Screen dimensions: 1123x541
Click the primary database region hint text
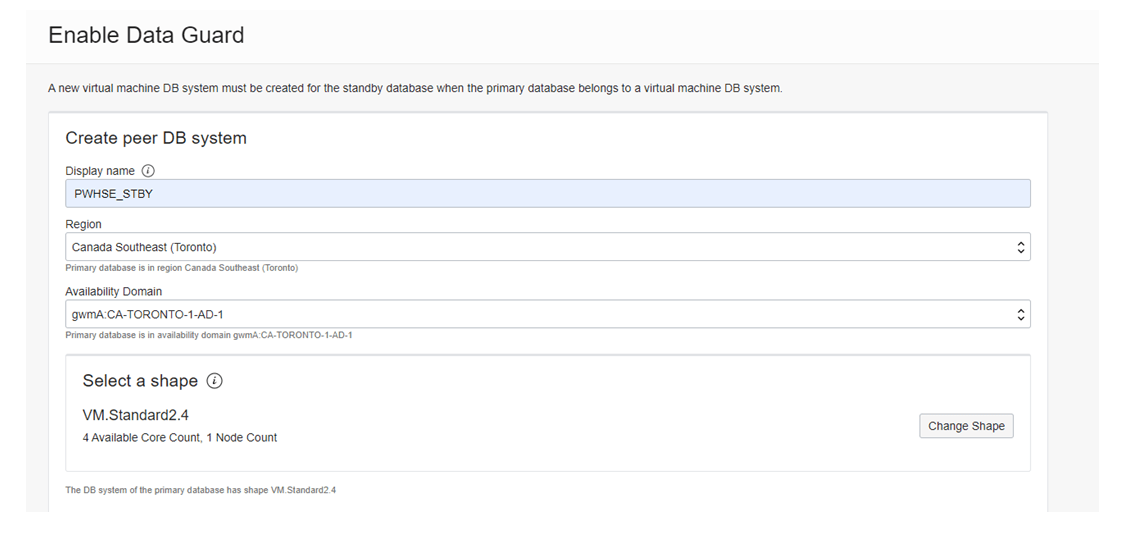click(x=181, y=268)
